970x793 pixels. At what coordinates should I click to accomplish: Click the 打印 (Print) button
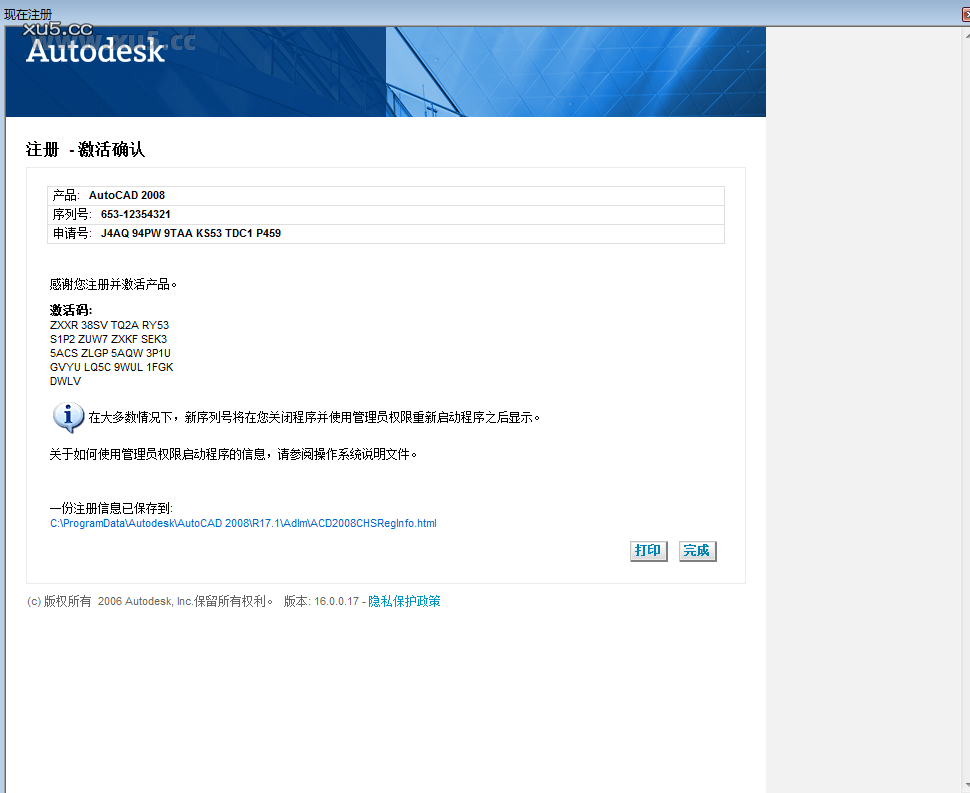648,550
